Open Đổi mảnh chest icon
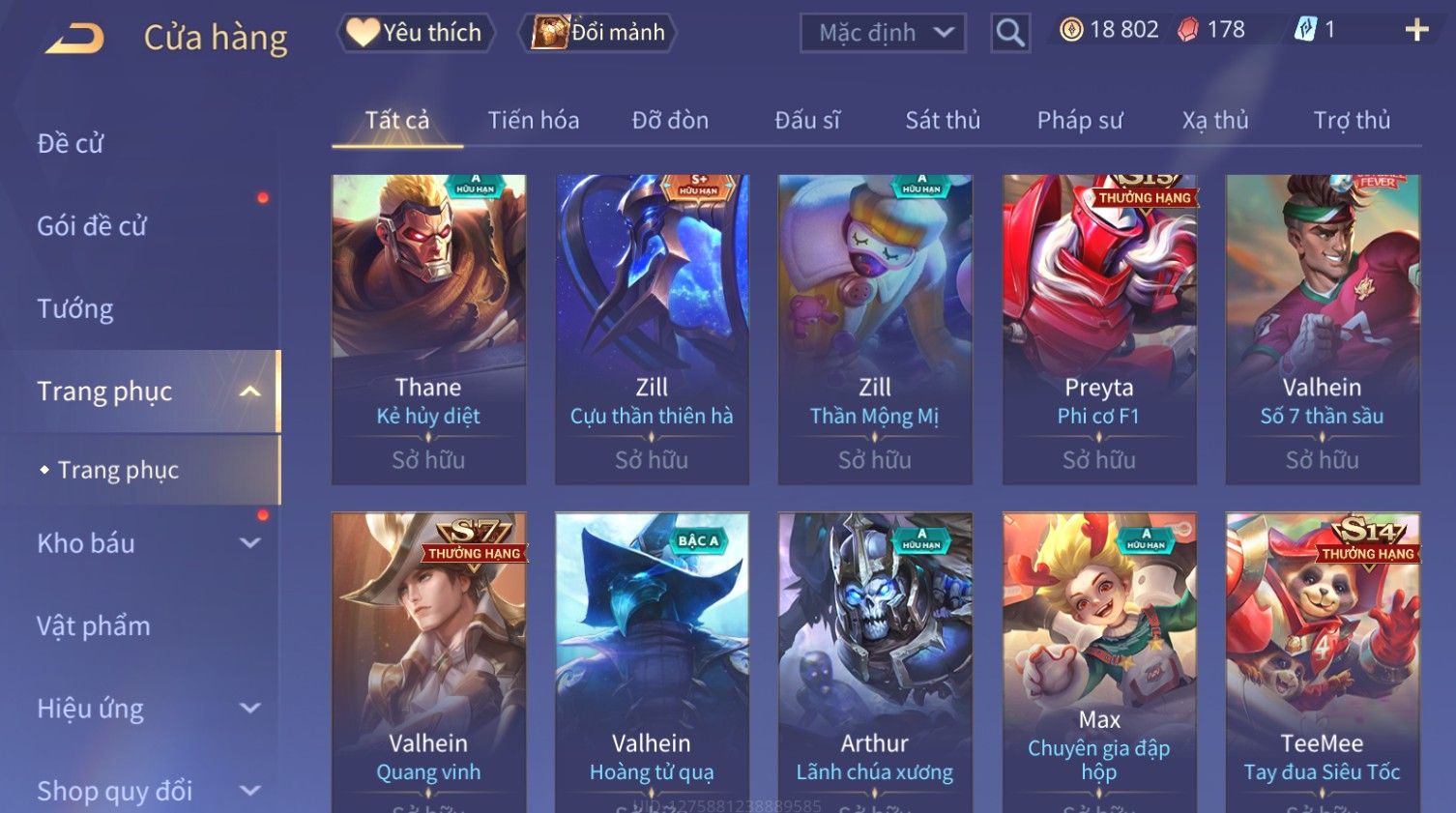 pos(550,32)
